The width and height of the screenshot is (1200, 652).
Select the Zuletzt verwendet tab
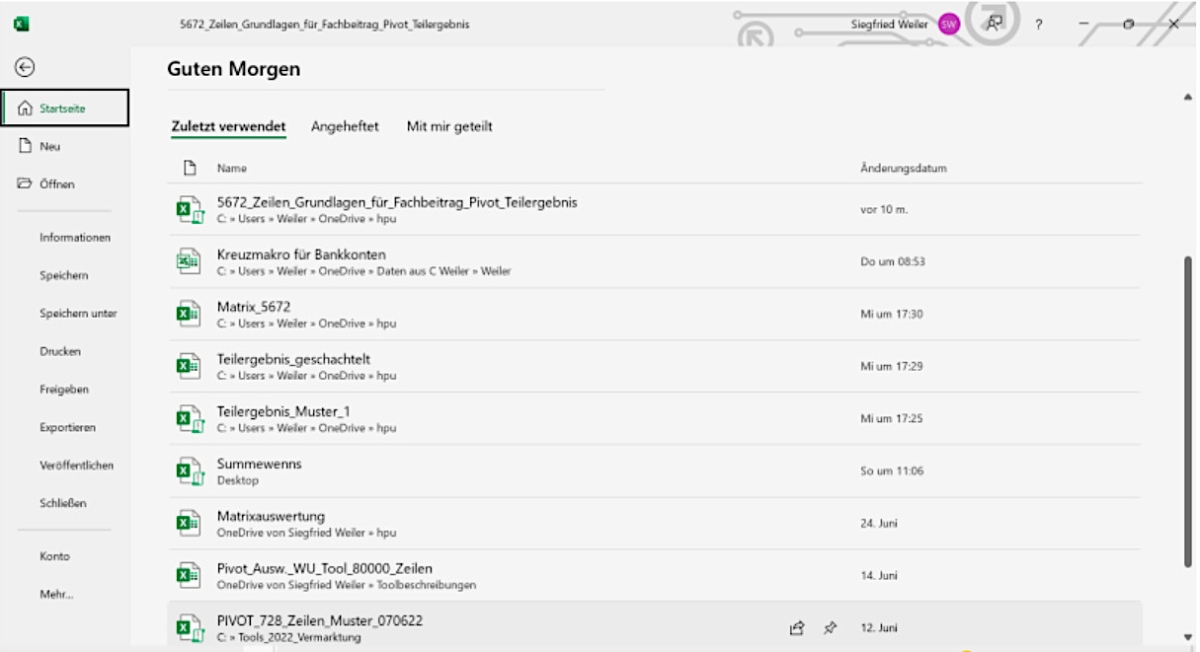(228, 127)
